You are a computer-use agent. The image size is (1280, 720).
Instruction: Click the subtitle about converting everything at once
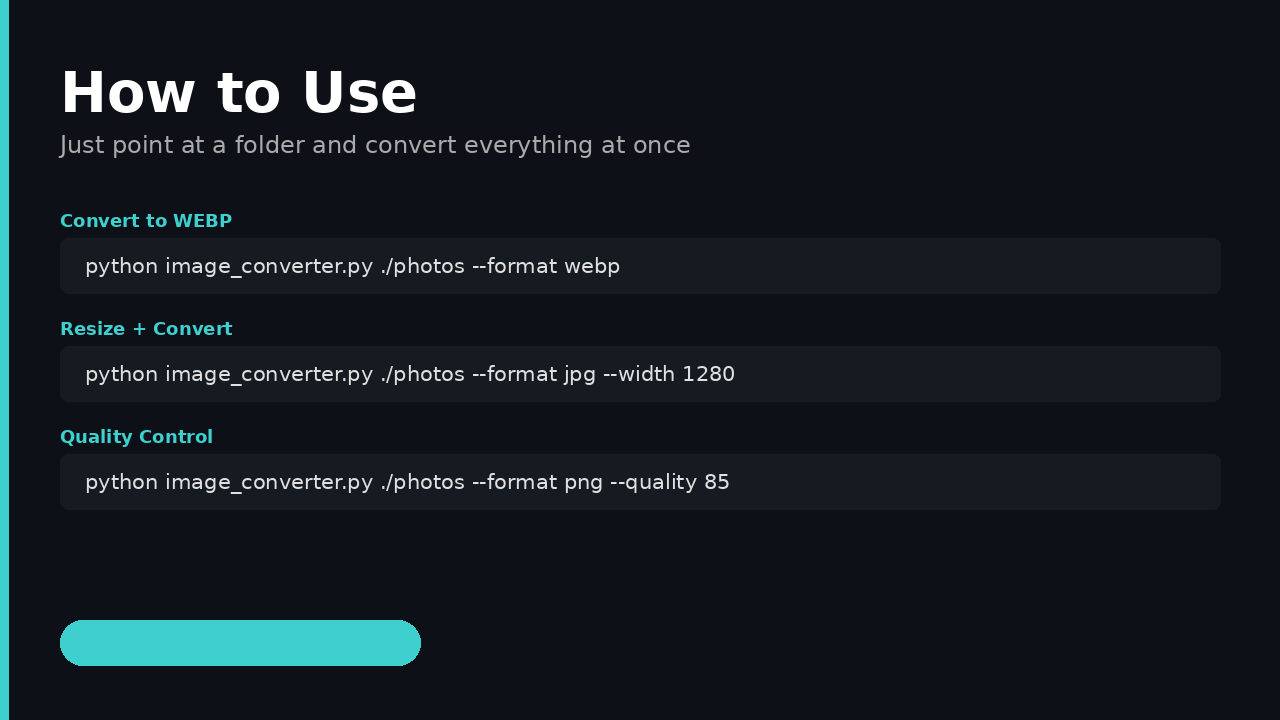pyautogui.click(x=376, y=145)
